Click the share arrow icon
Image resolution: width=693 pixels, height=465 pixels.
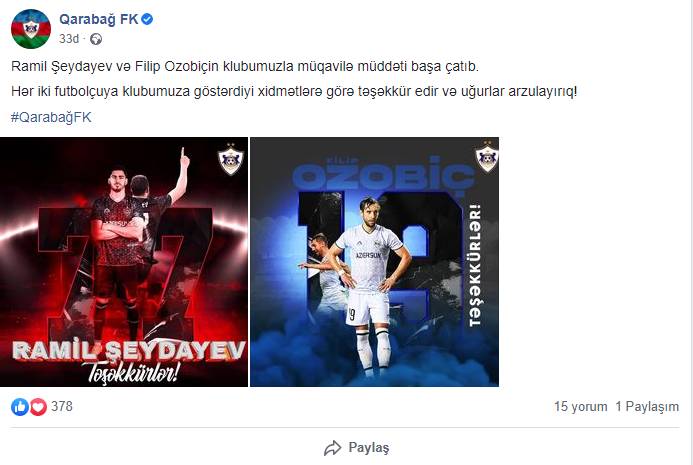pos(333,448)
